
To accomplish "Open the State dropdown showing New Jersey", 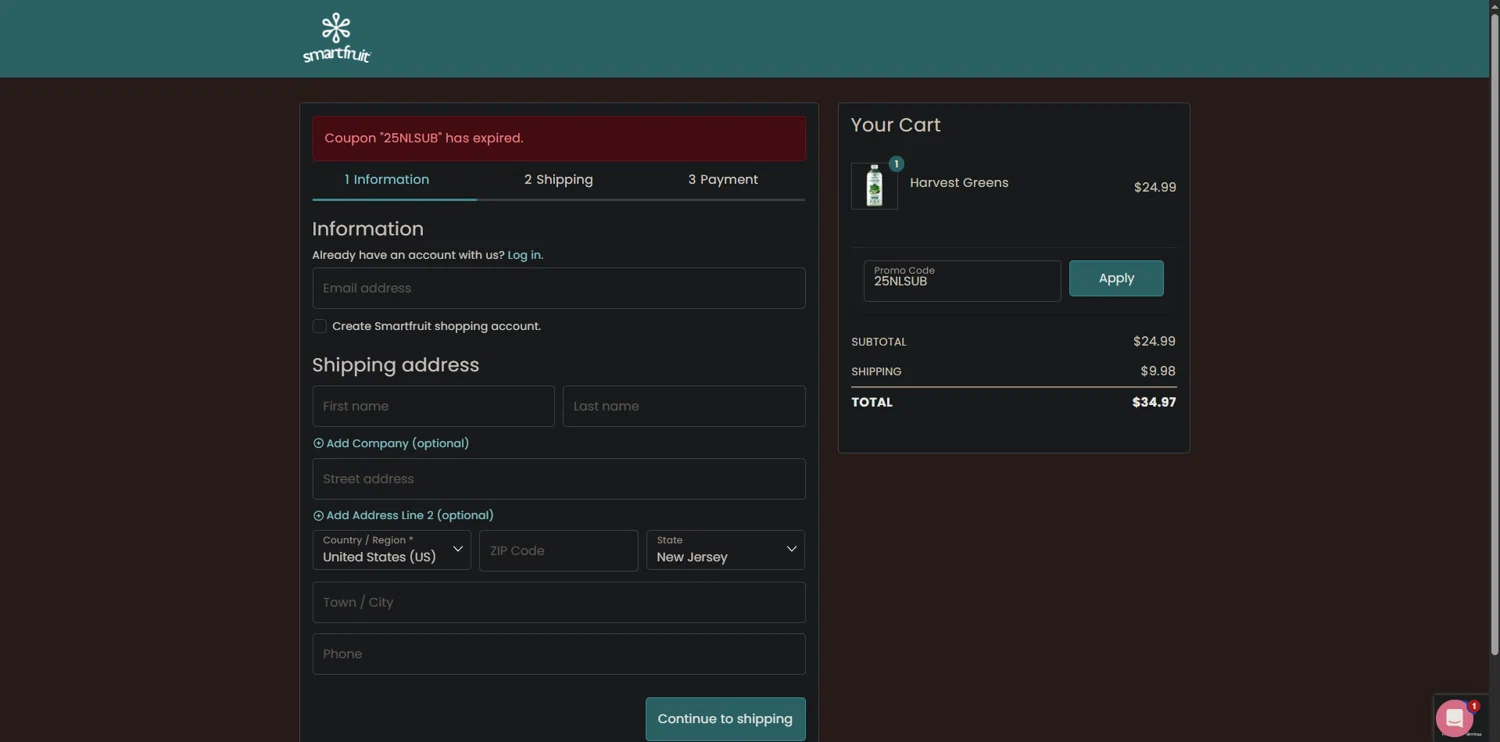I will click(x=725, y=550).
